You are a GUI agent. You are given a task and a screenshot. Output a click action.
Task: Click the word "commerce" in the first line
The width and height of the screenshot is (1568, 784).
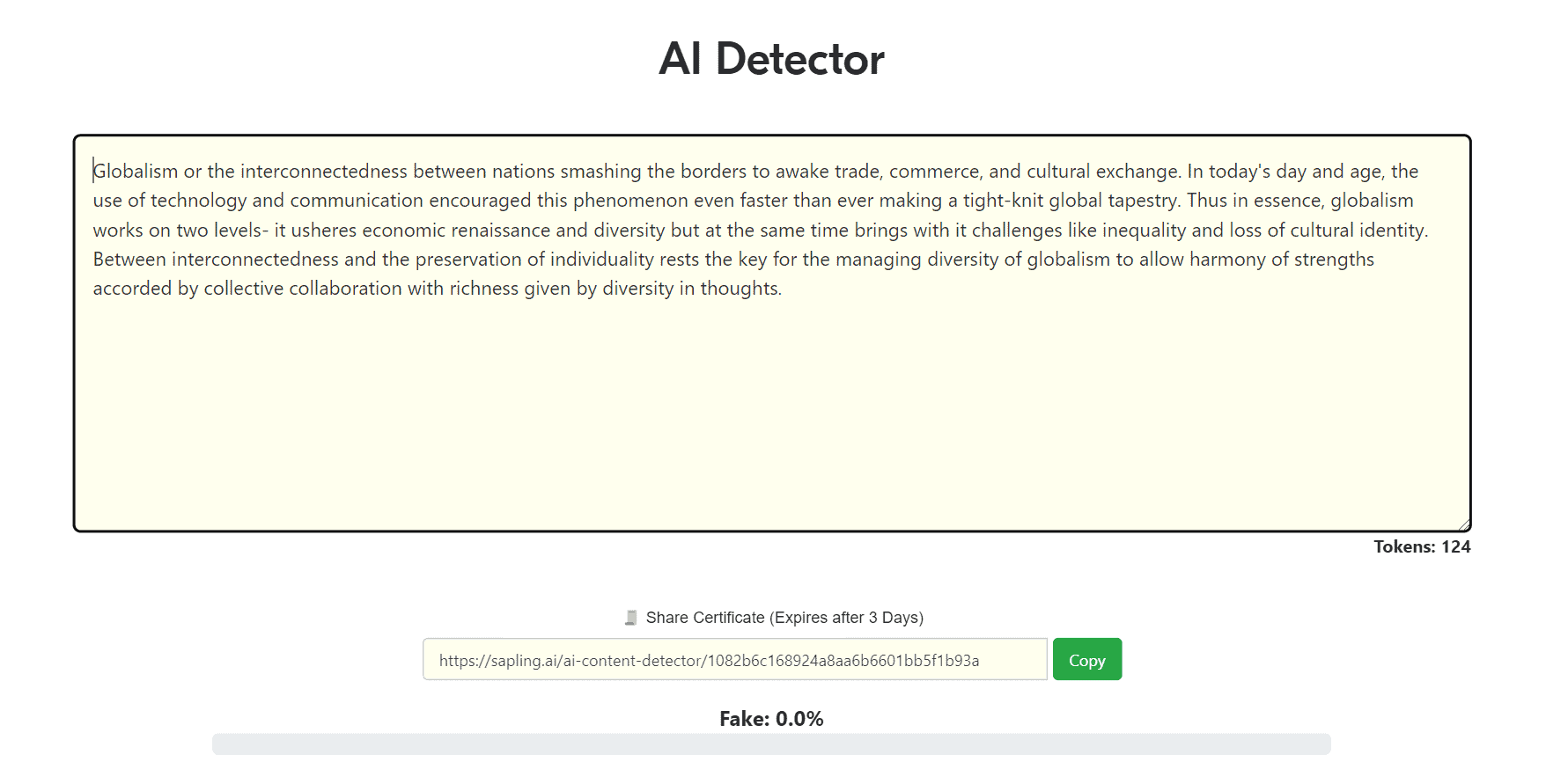935,172
